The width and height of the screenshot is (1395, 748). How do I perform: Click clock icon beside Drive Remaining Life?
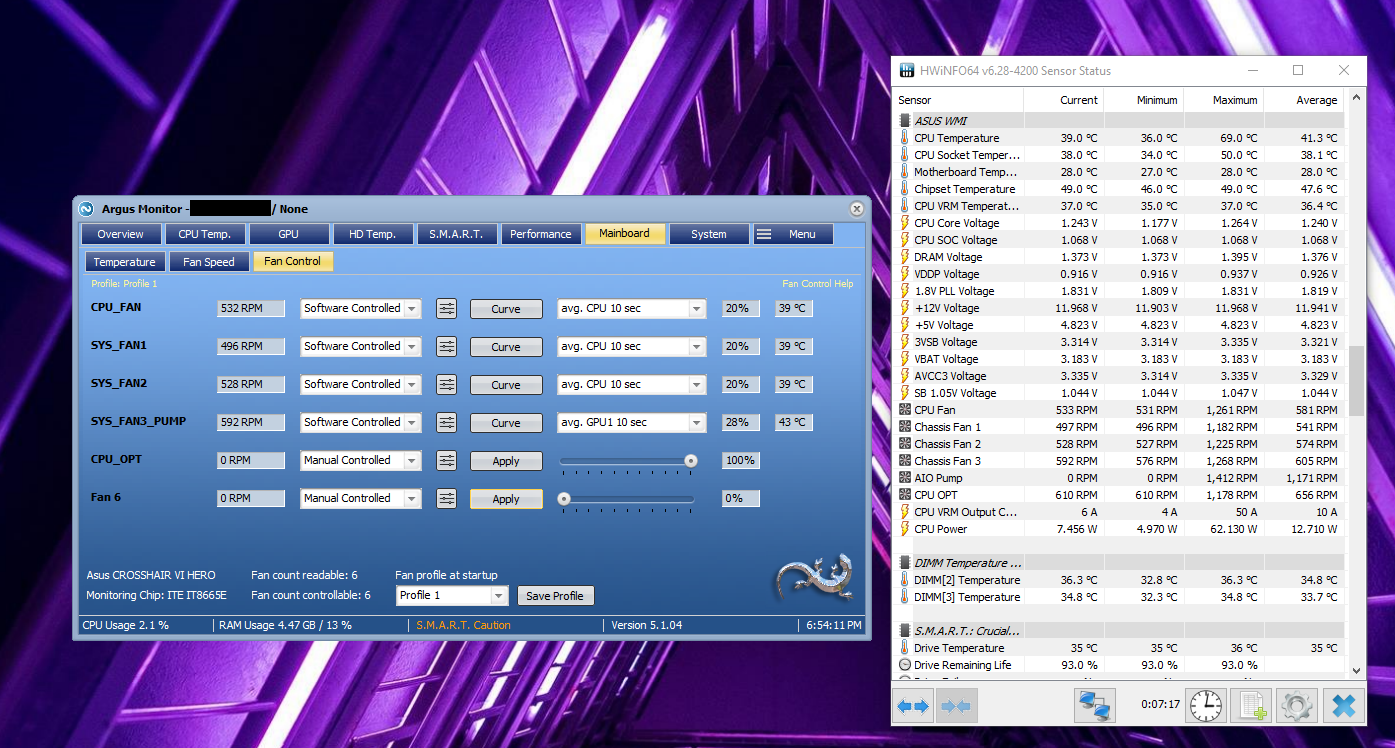point(905,665)
